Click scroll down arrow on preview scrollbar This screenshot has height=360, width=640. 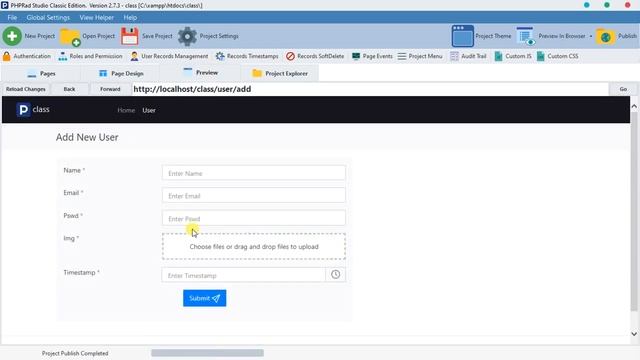click(634, 334)
